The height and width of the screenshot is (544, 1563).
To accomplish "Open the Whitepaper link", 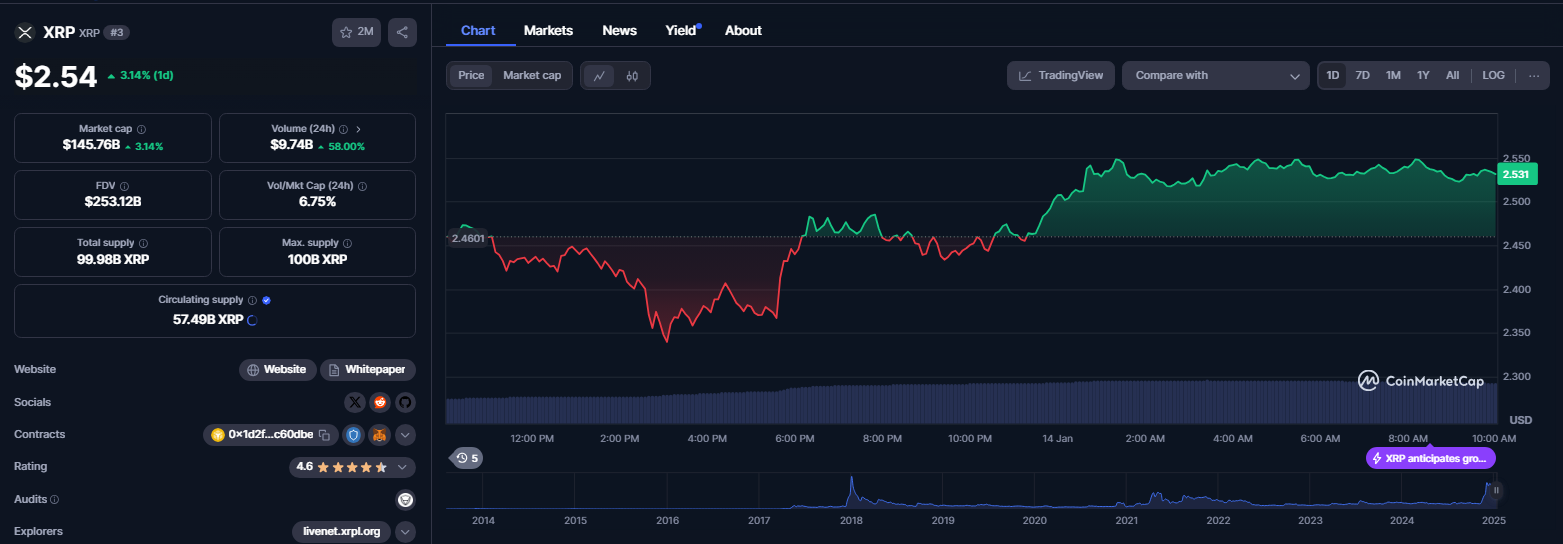I will [368, 370].
